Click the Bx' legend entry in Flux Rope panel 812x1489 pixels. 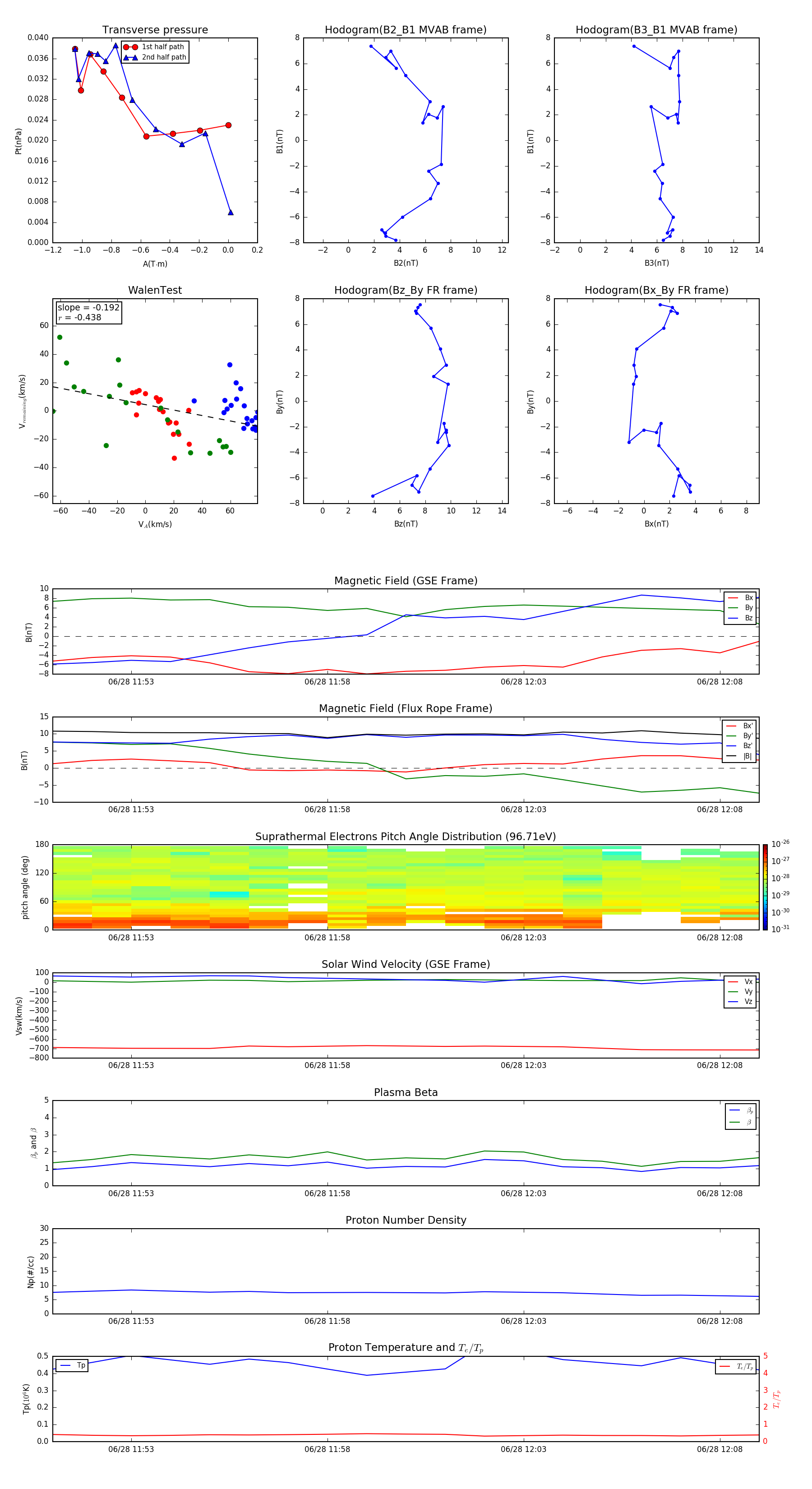739,726
